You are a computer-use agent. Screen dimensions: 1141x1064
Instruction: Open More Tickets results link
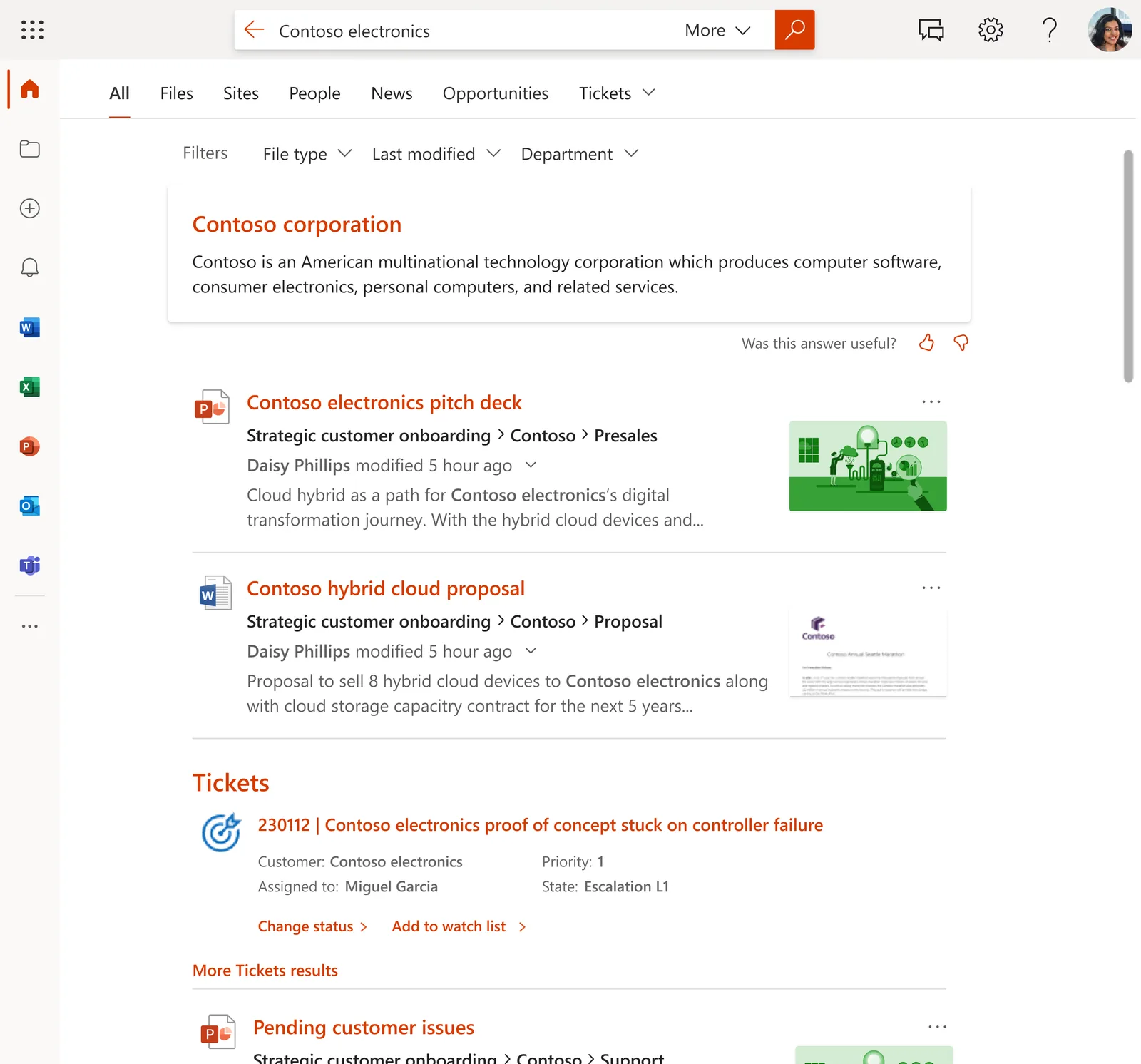tap(265, 971)
